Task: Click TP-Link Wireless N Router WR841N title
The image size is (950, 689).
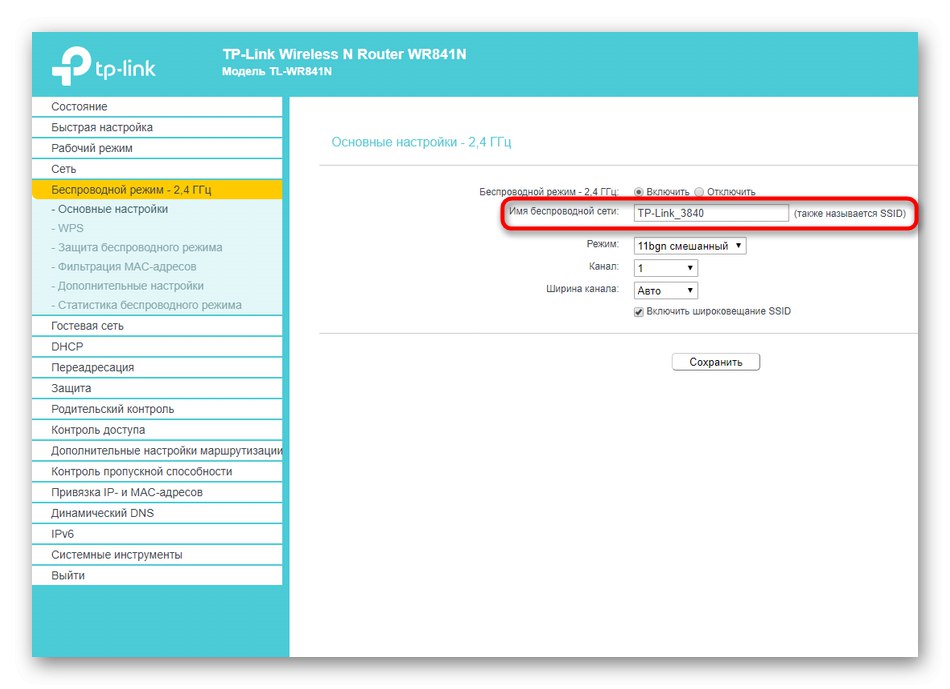Action: [x=345, y=55]
